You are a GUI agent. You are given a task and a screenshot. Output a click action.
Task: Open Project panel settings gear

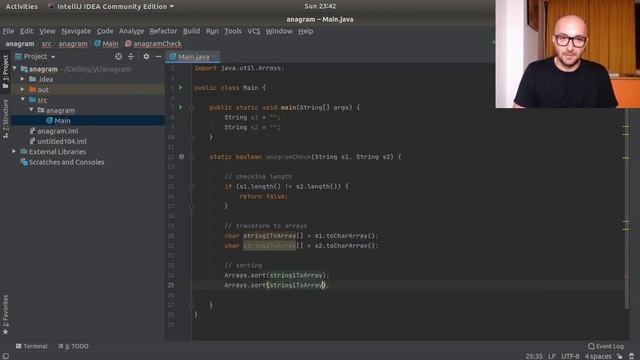[146, 57]
